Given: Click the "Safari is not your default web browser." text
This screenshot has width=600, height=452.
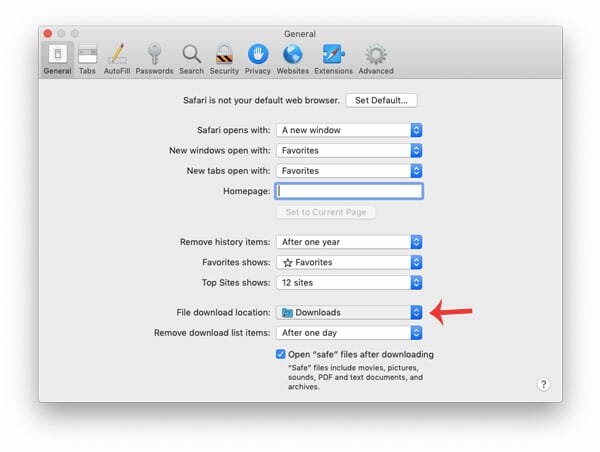Looking at the screenshot, I should (261, 100).
